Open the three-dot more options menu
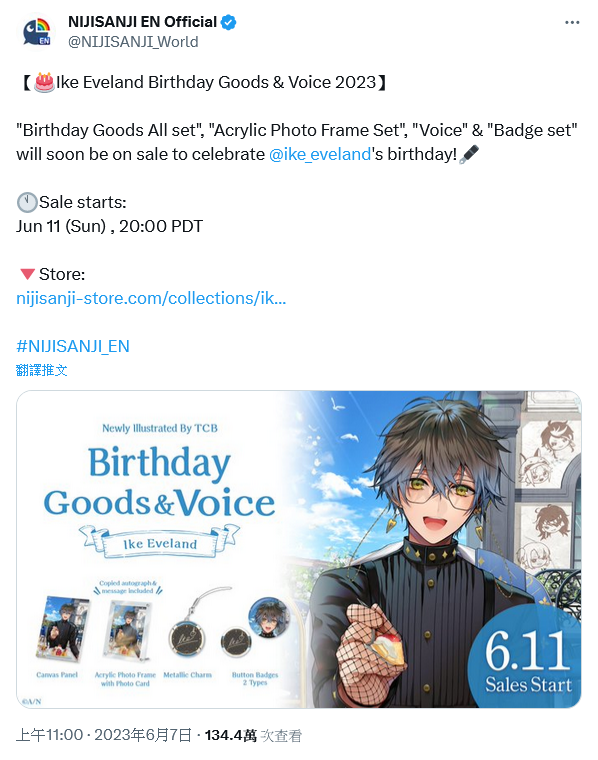Image resolution: width=598 pixels, height=760 pixels. [572, 22]
